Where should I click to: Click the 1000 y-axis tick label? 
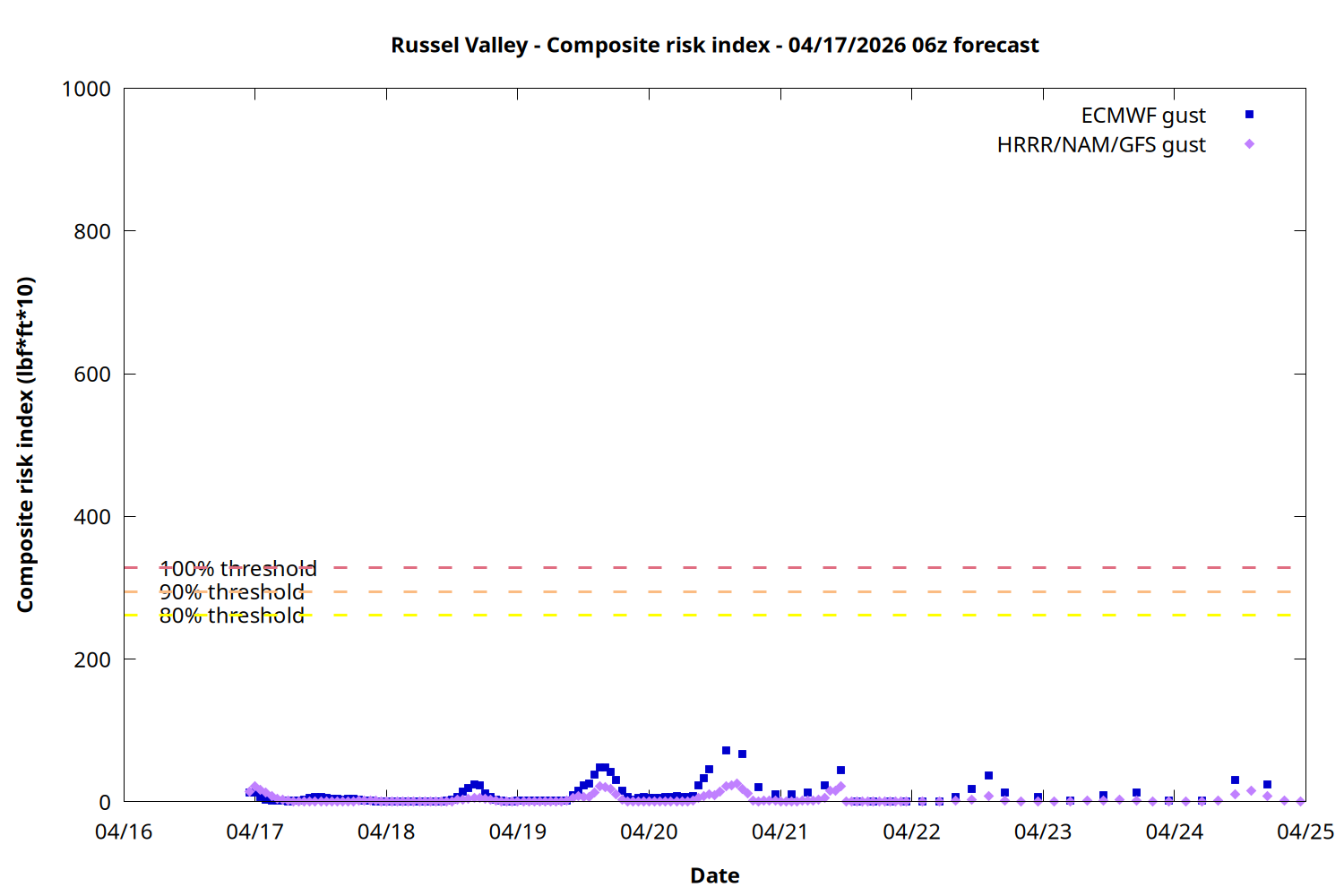point(86,89)
